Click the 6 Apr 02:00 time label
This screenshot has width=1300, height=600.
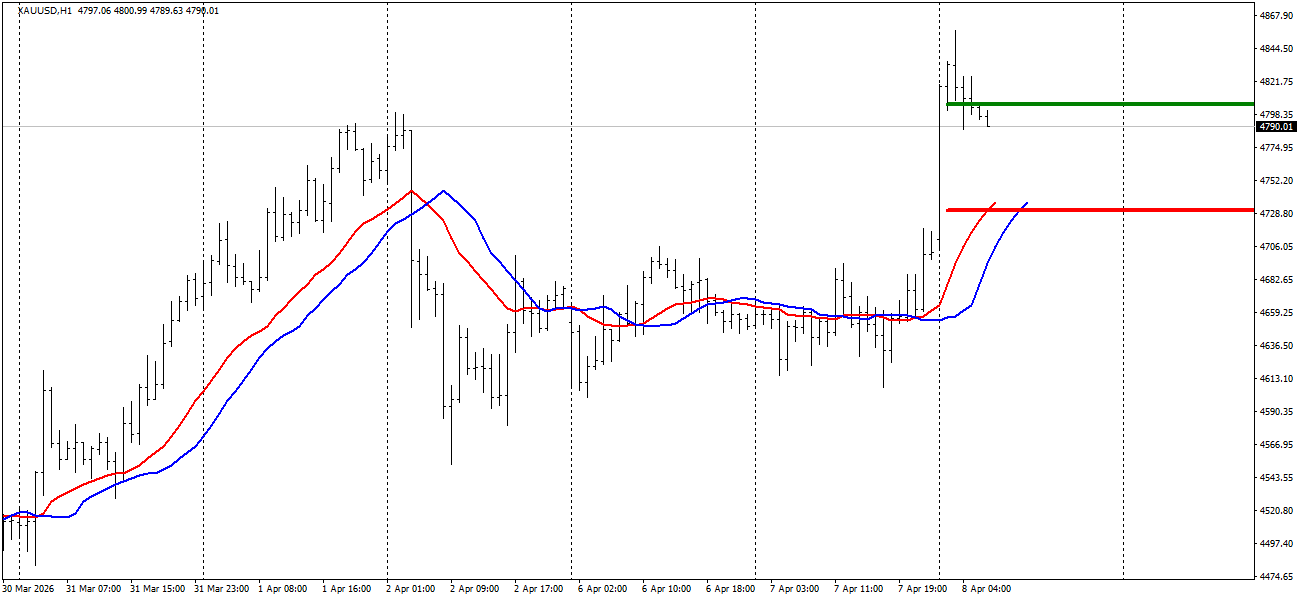[603, 589]
